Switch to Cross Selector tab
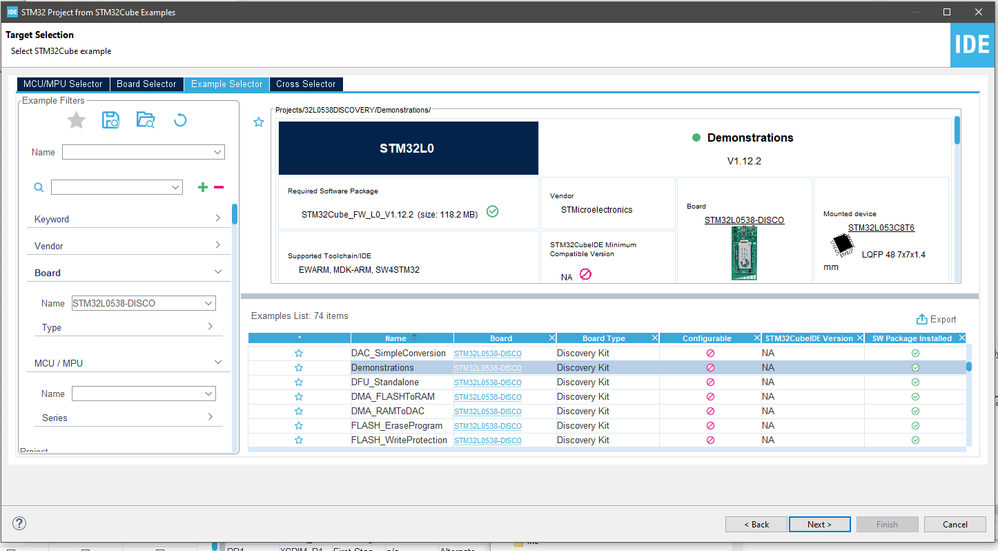Screen dimensions: 998x551 (306, 84)
